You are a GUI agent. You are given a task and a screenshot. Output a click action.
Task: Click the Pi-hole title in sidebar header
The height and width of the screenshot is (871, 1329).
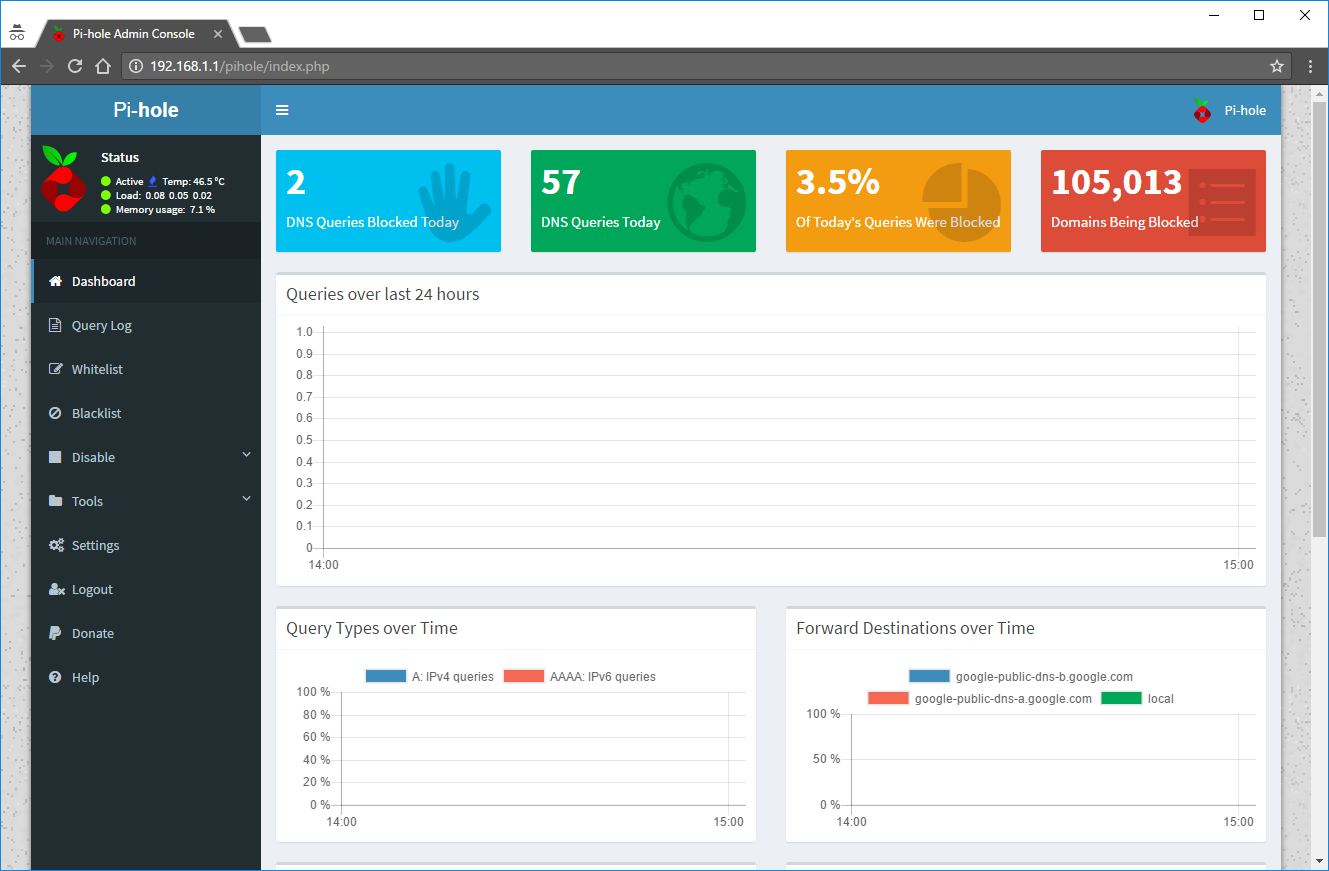coord(146,110)
